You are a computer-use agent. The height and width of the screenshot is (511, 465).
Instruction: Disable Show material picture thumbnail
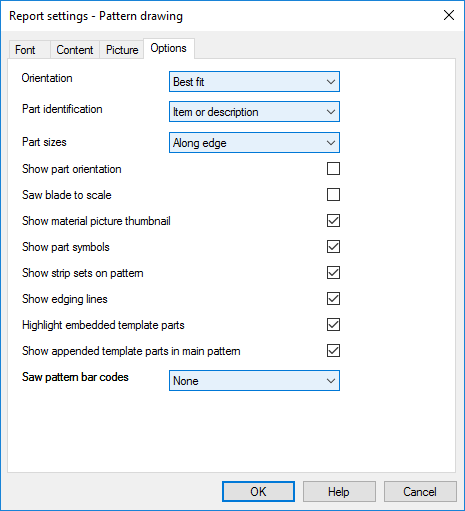coord(333,221)
